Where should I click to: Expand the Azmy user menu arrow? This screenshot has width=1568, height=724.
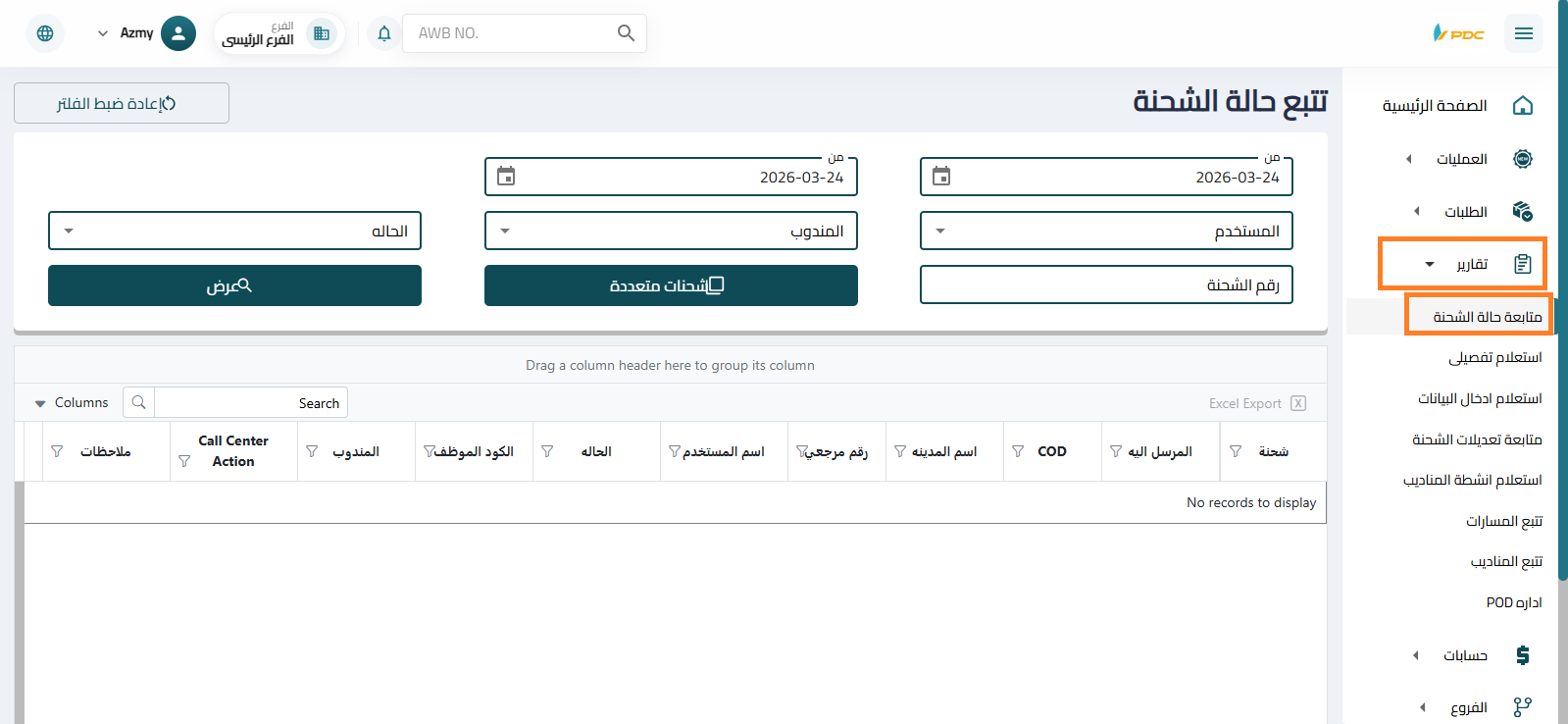pyautogui.click(x=103, y=33)
